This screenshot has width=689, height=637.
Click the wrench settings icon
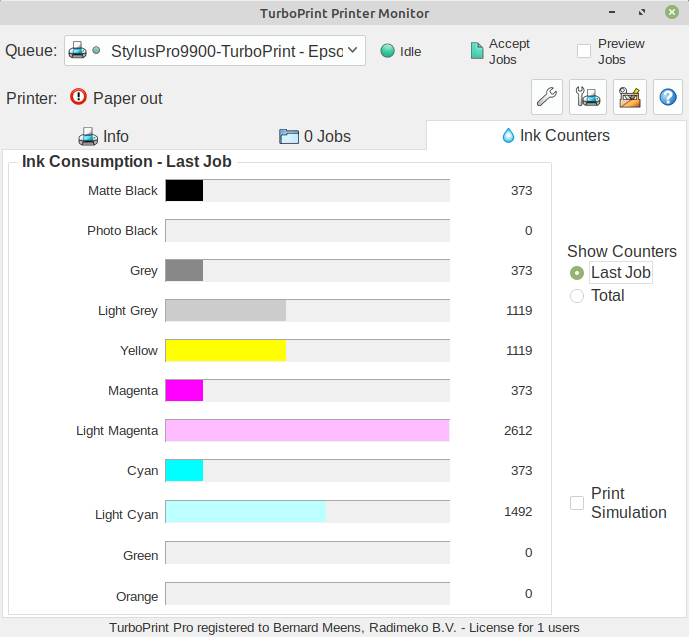point(546,97)
